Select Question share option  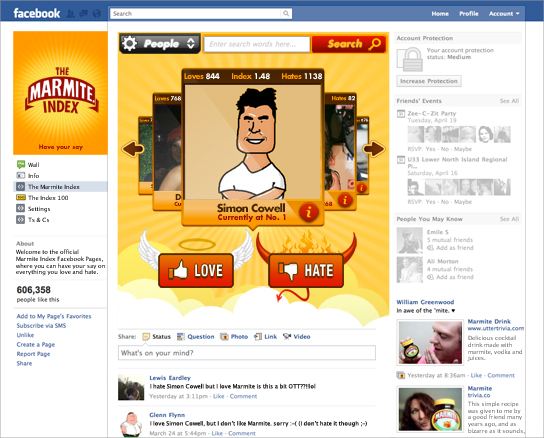coord(196,336)
